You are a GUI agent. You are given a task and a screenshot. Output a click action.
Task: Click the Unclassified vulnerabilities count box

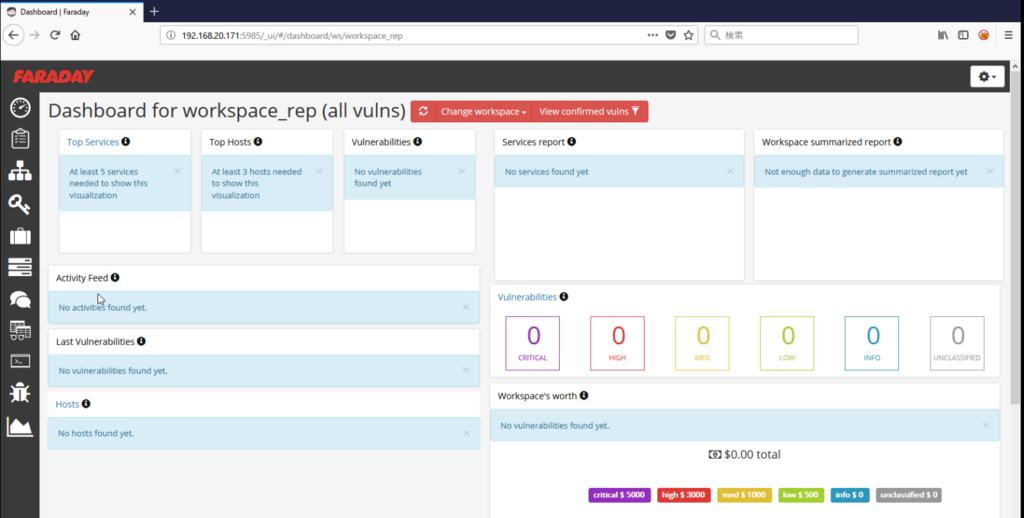957,343
